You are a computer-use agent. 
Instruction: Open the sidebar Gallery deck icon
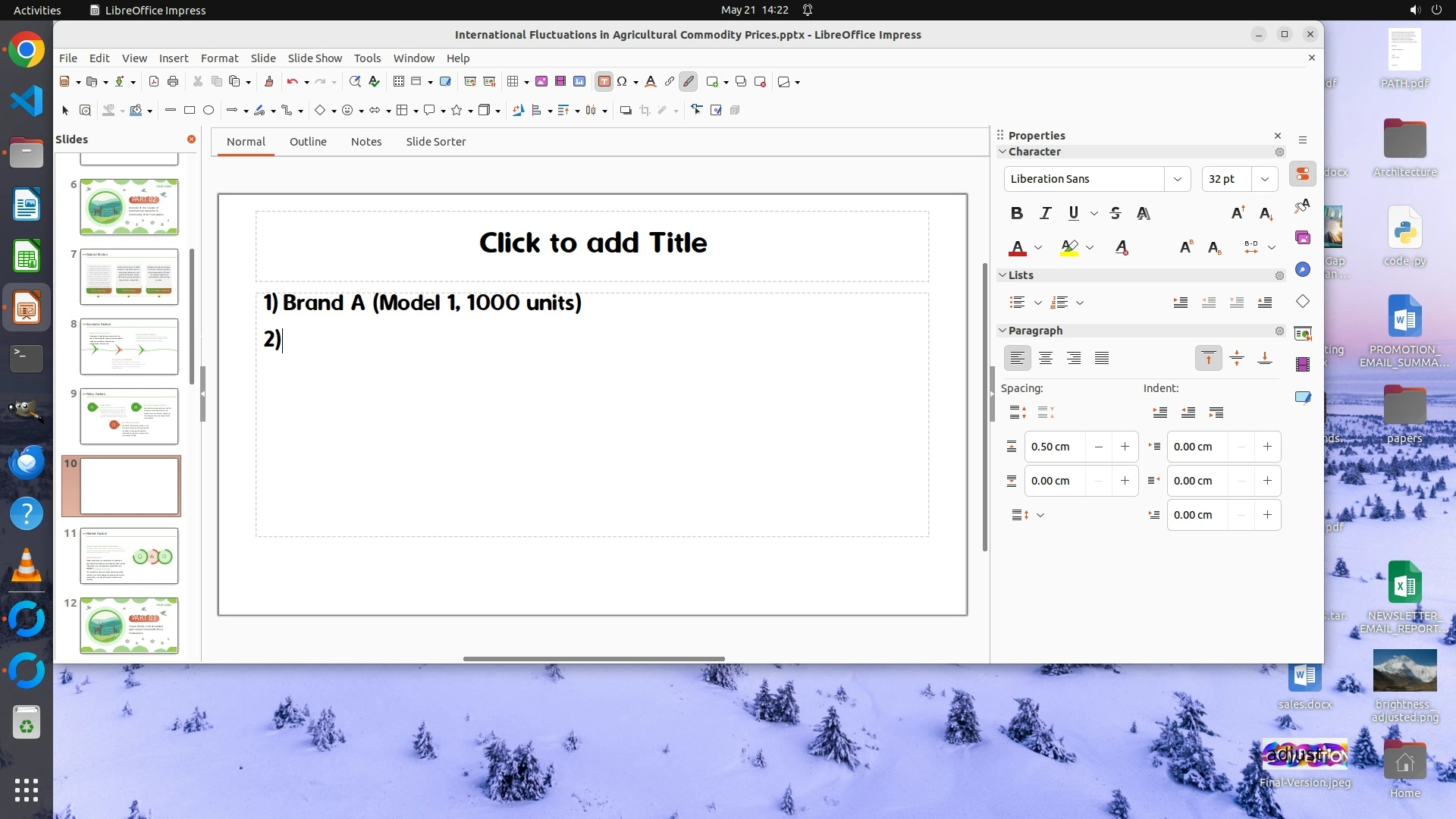1303,238
